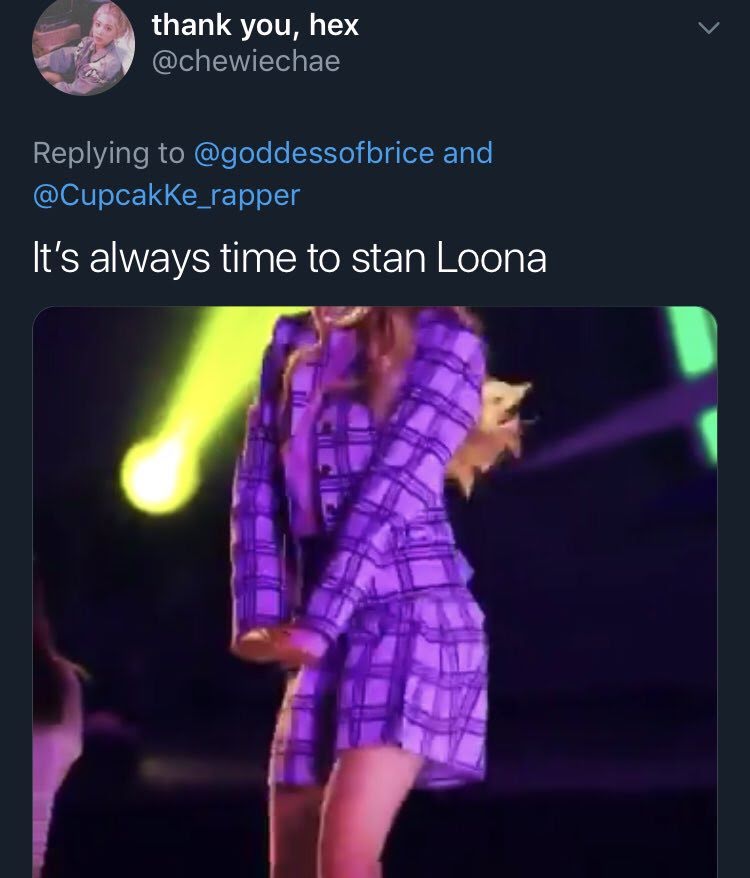750x878 pixels.
Task: Click the "thank you, hex" display name
Action: click(x=255, y=25)
